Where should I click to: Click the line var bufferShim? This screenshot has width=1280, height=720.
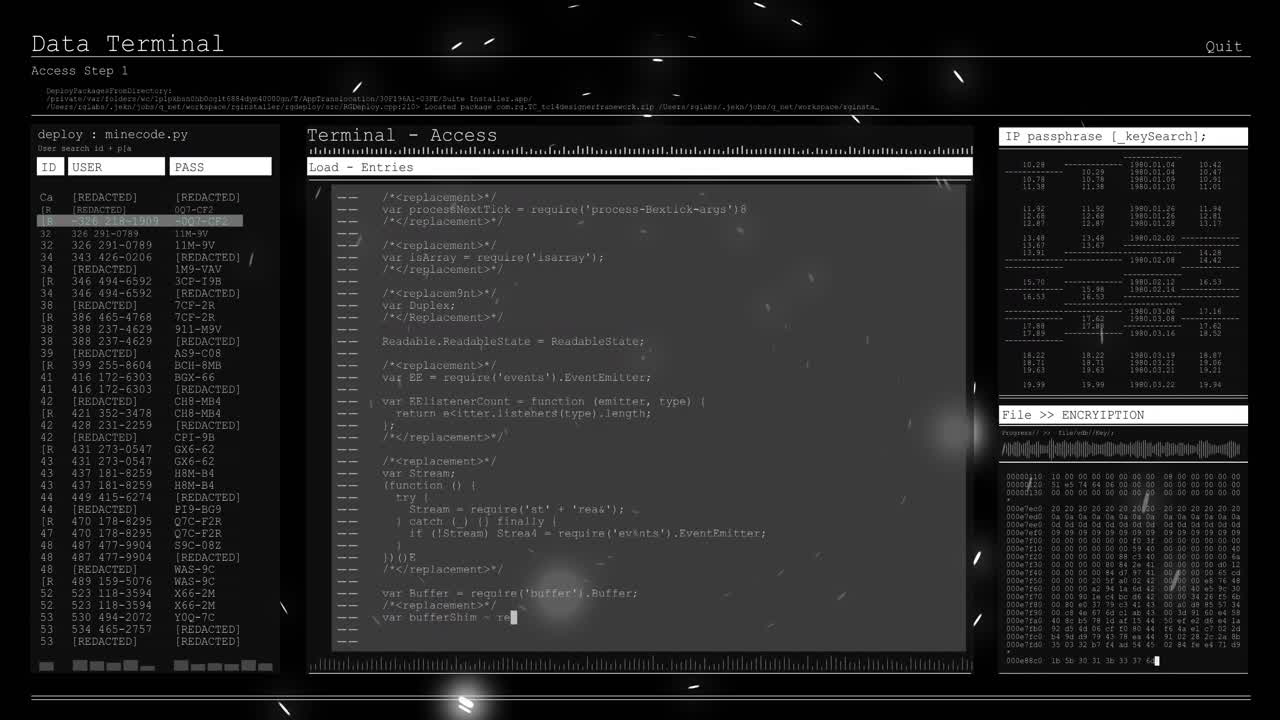tap(448, 617)
